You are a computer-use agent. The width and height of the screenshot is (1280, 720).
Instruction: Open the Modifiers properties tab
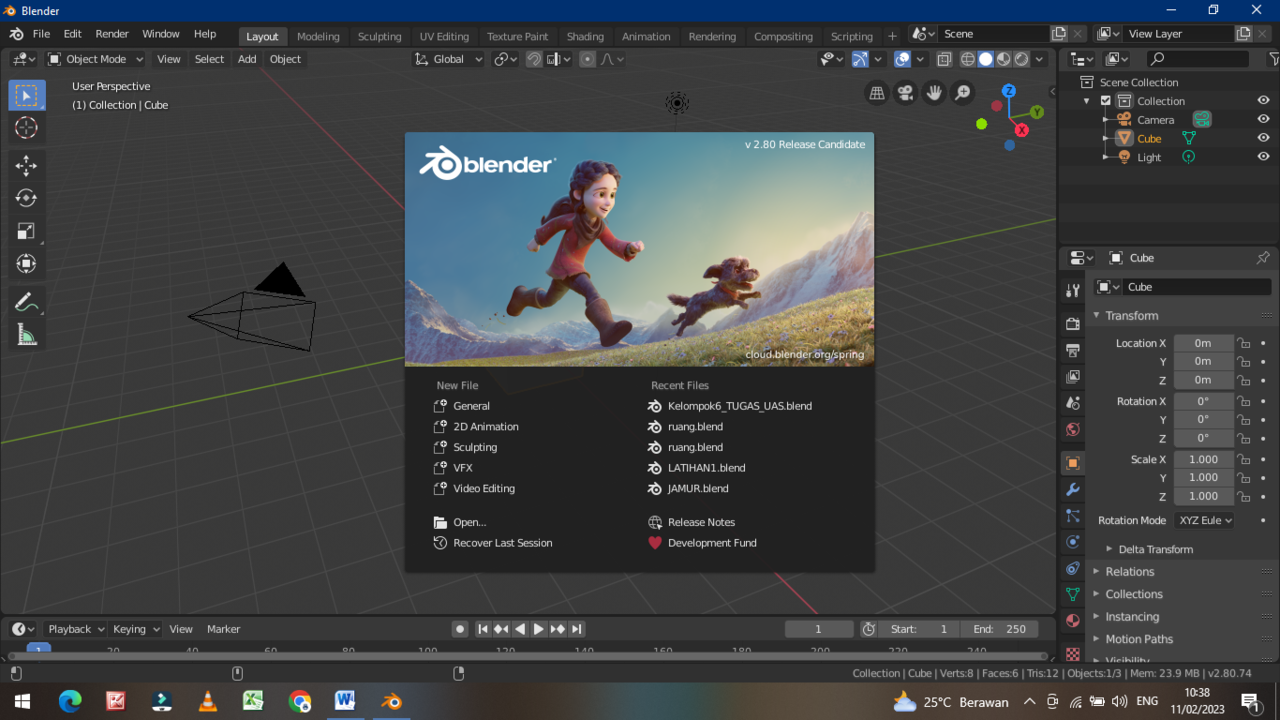point(1073,489)
